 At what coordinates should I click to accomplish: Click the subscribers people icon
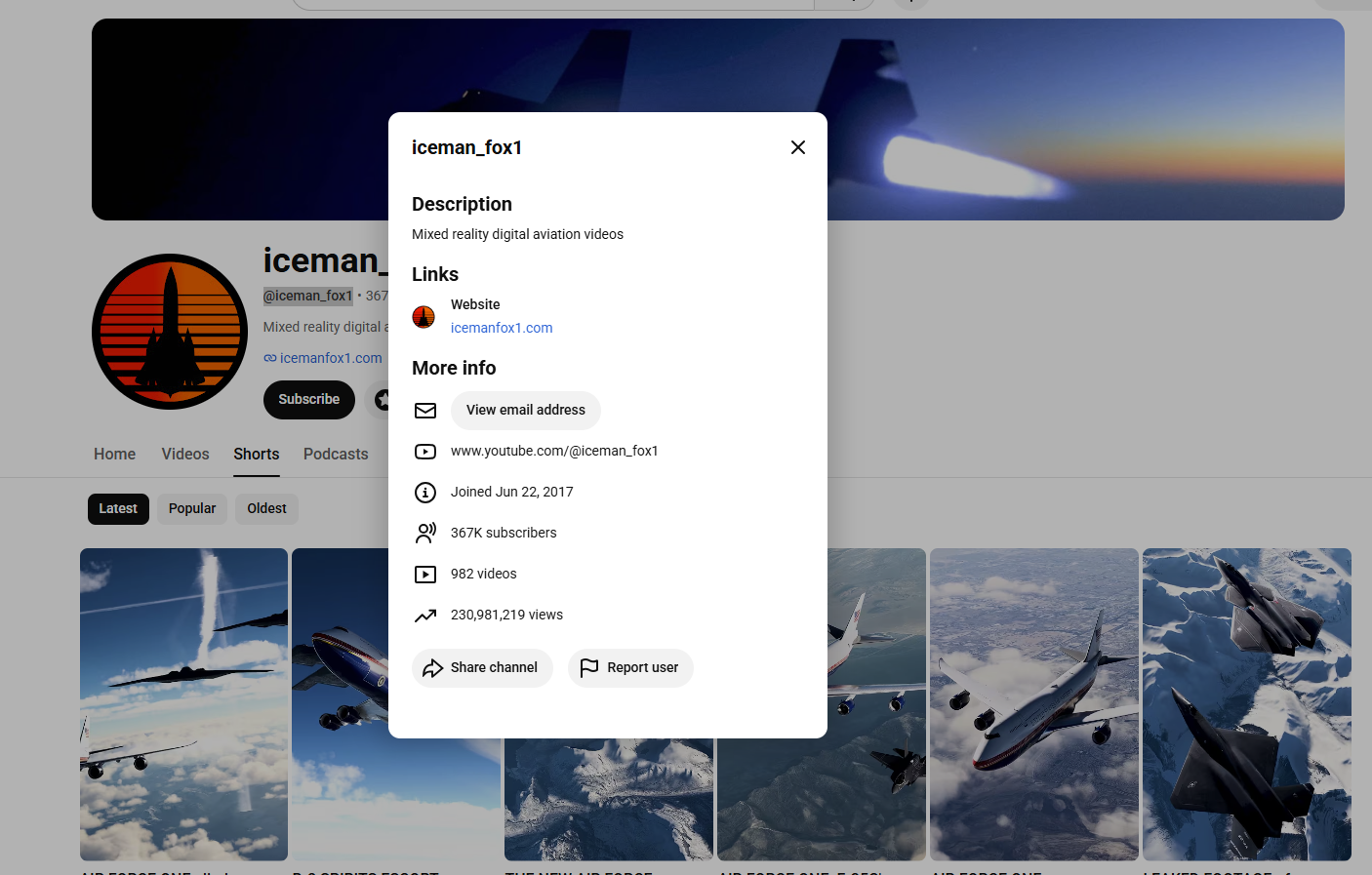(425, 534)
